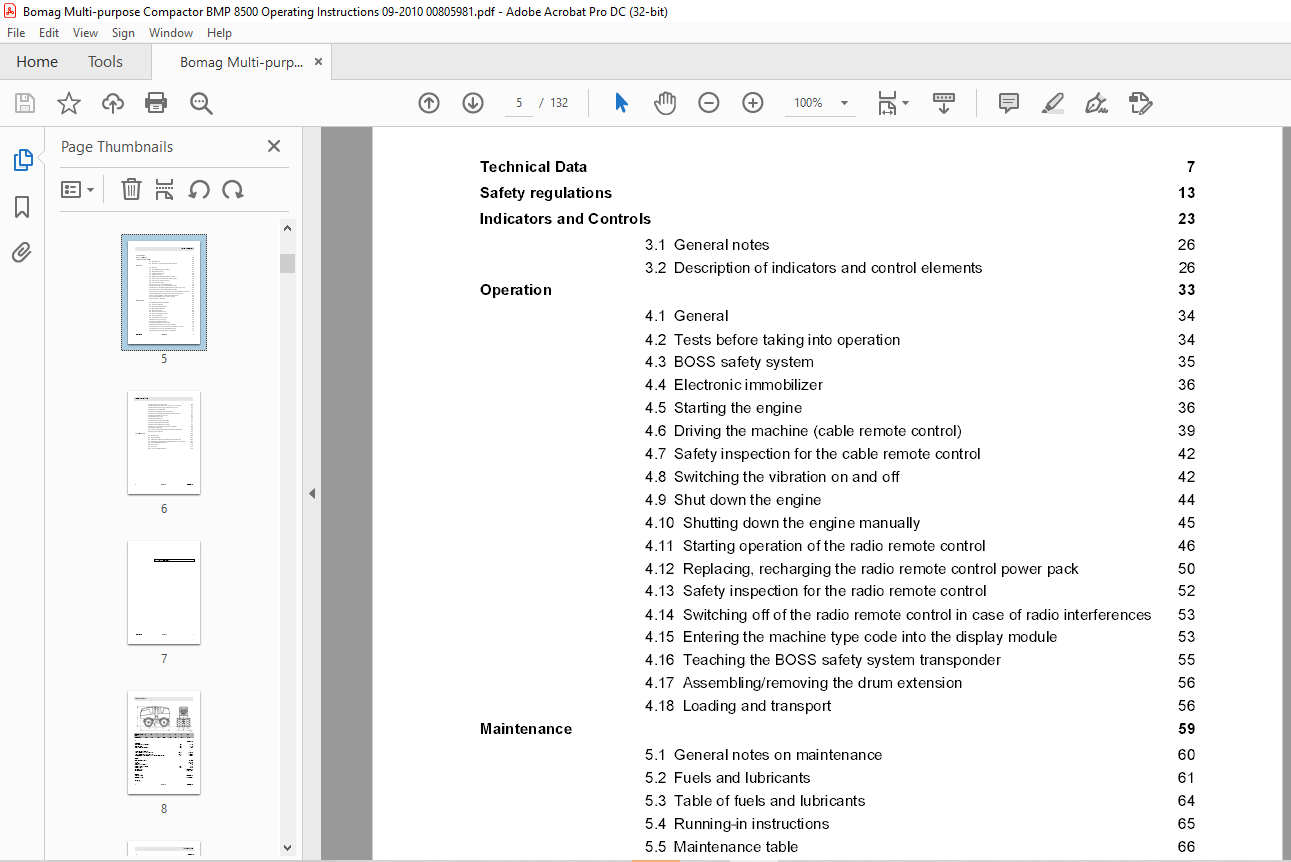
Task: Click 'Technical Data' contents entry
Action: pos(533,167)
